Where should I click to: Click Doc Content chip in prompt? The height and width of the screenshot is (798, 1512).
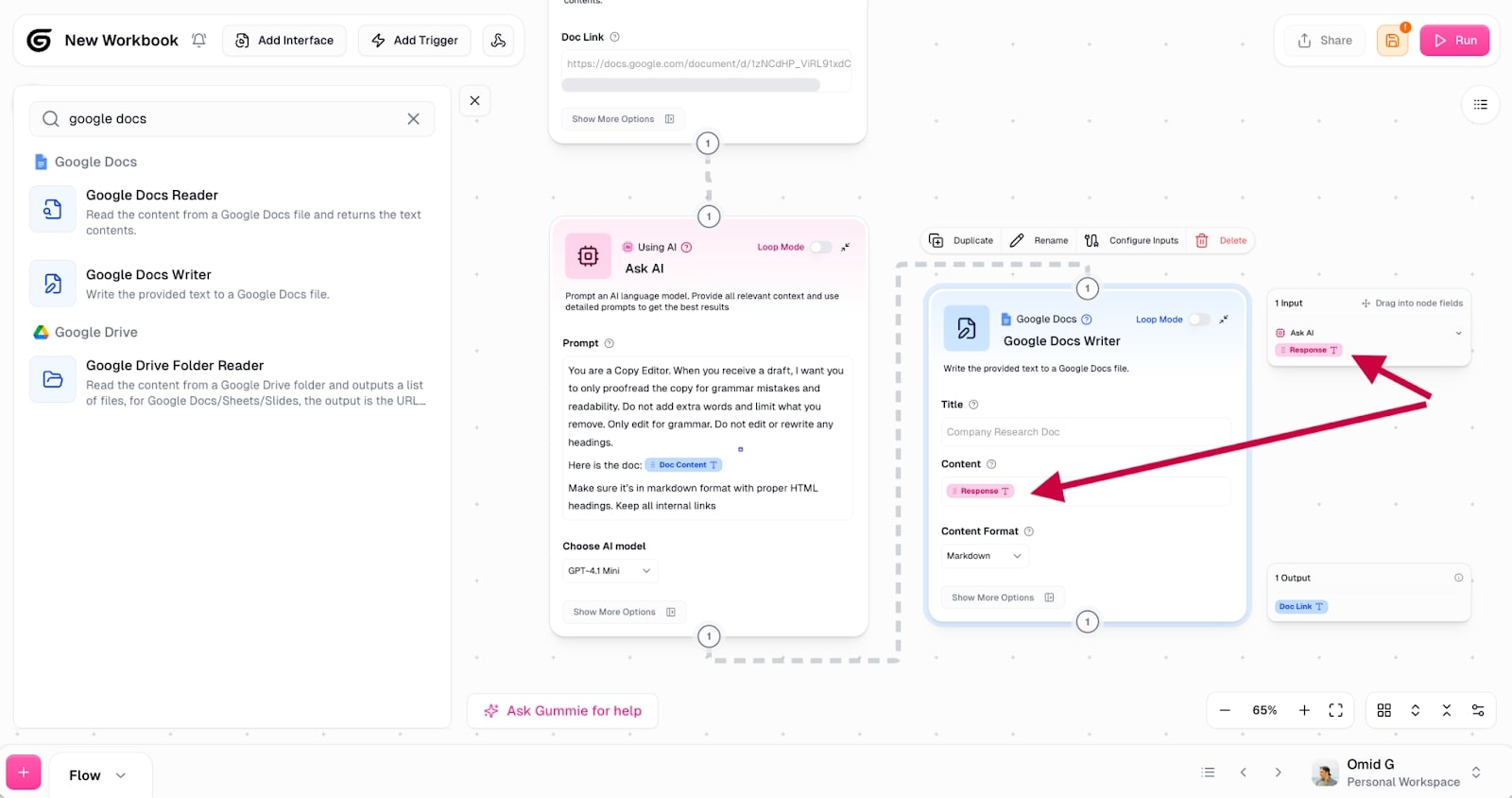coord(683,465)
